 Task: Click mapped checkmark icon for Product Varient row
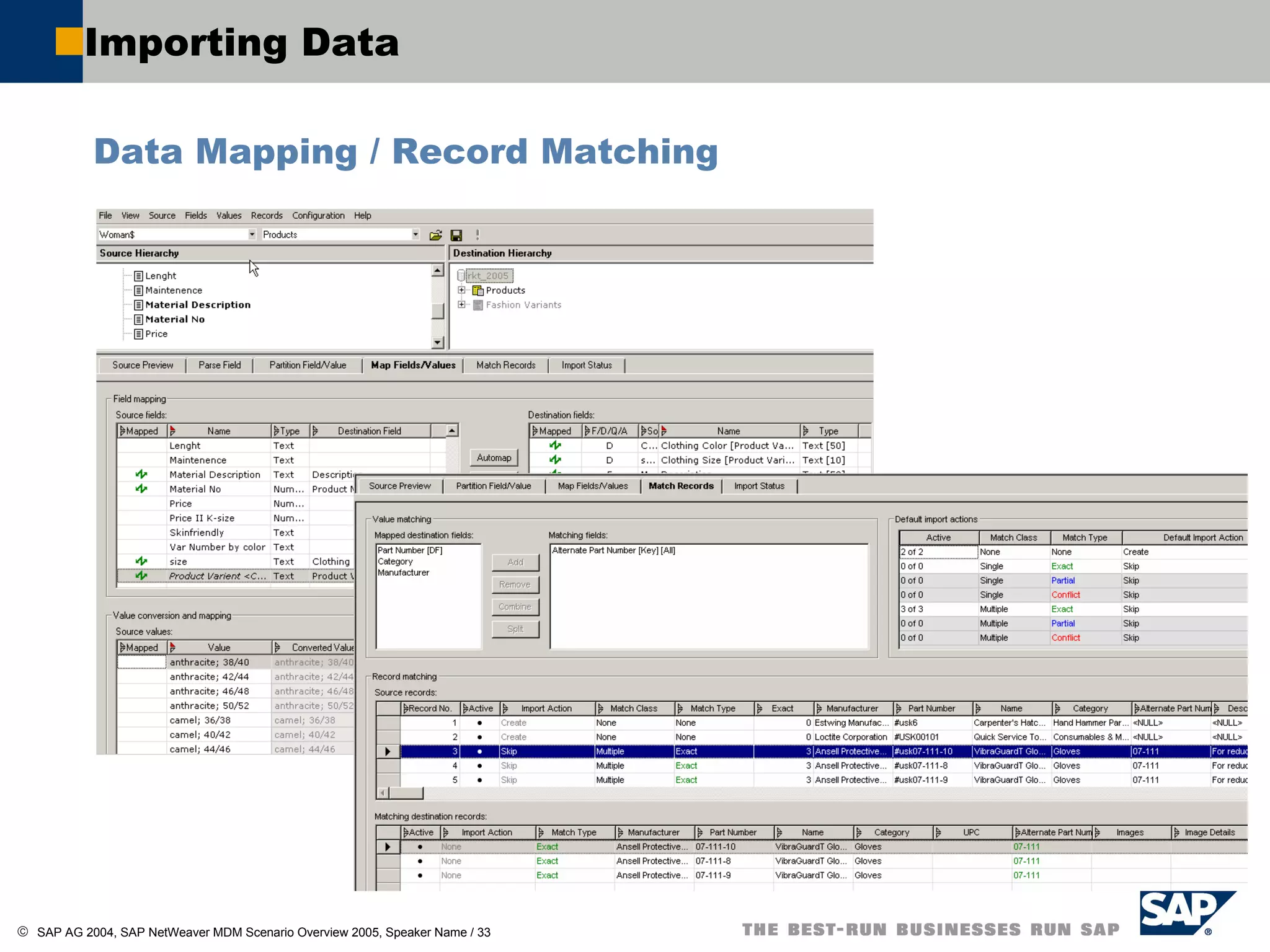141,575
